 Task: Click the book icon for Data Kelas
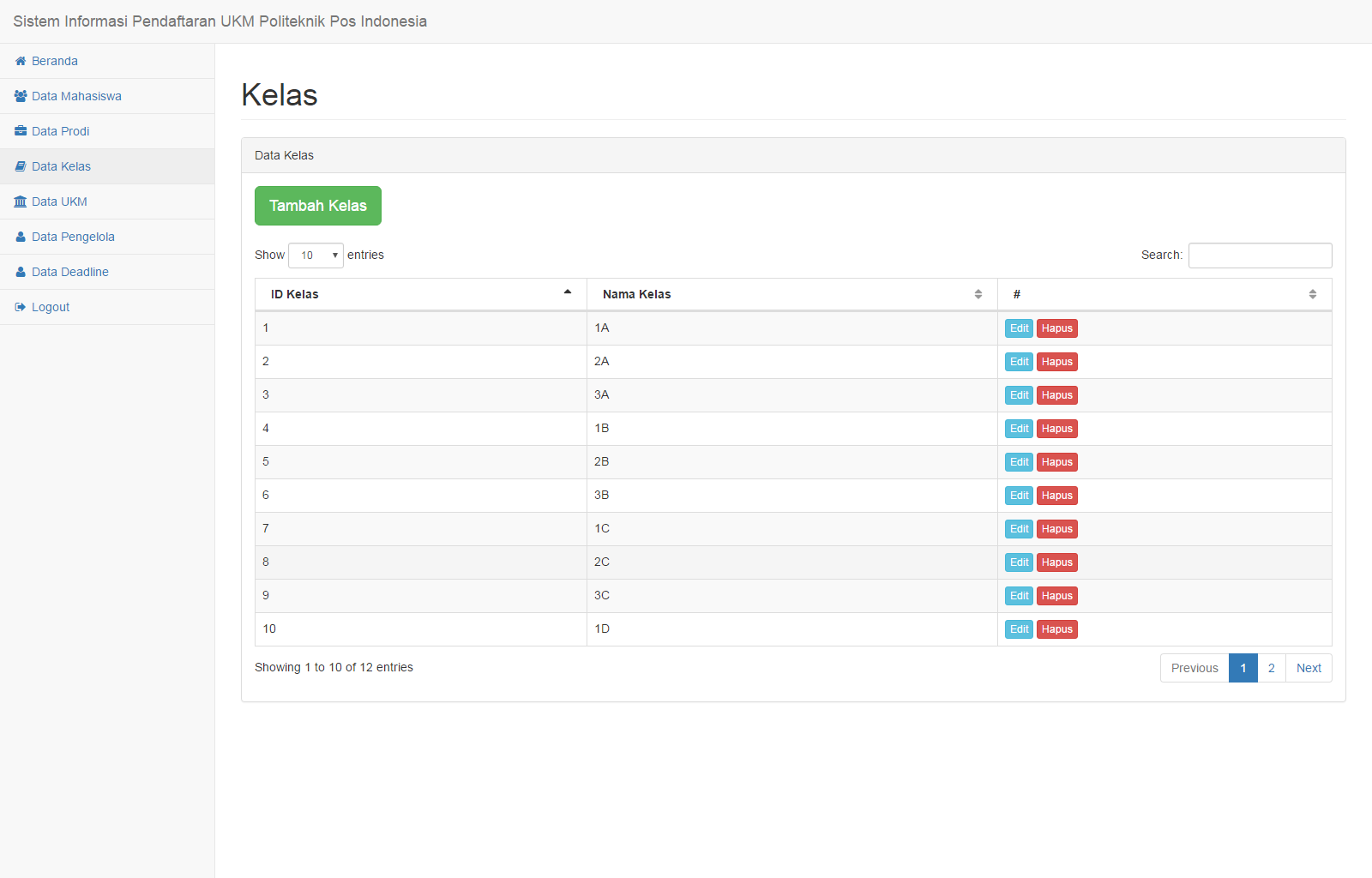[x=21, y=166]
